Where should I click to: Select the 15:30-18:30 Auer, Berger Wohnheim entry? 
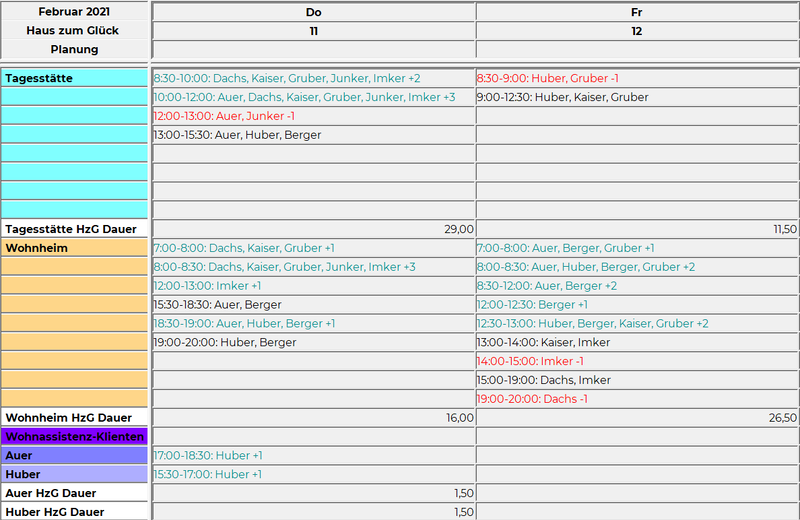(217, 305)
